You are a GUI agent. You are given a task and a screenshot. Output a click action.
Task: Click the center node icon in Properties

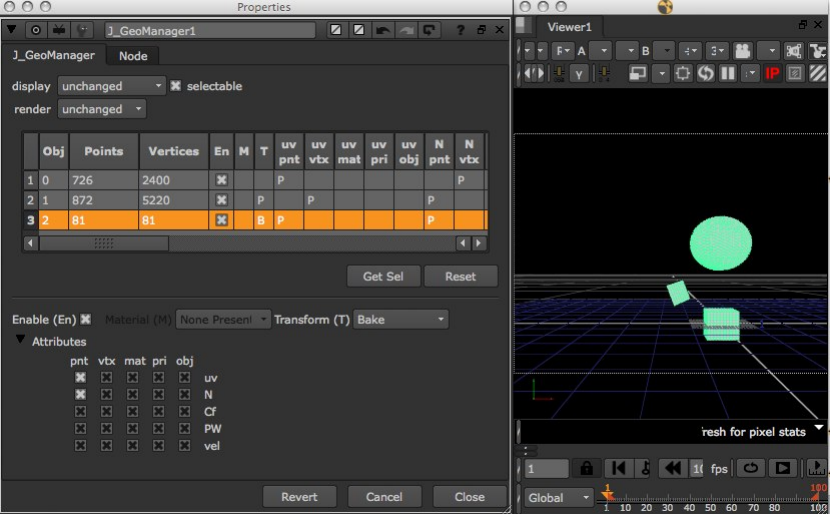36,30
